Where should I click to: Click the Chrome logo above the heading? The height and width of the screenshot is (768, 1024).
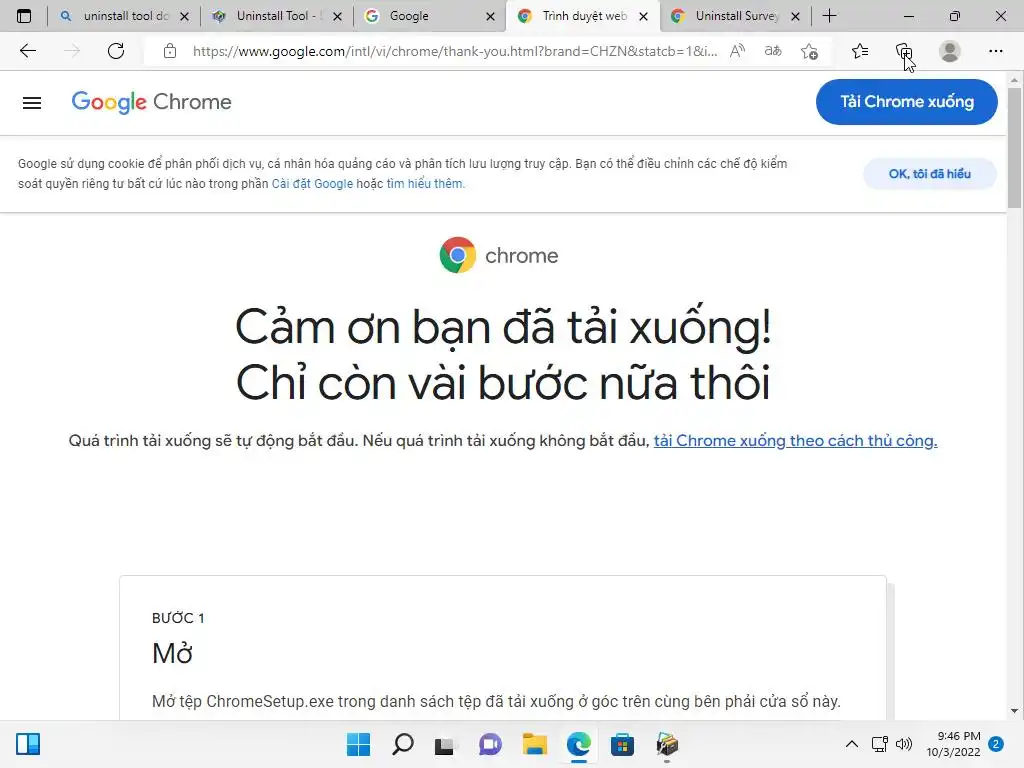click(499, 255)
